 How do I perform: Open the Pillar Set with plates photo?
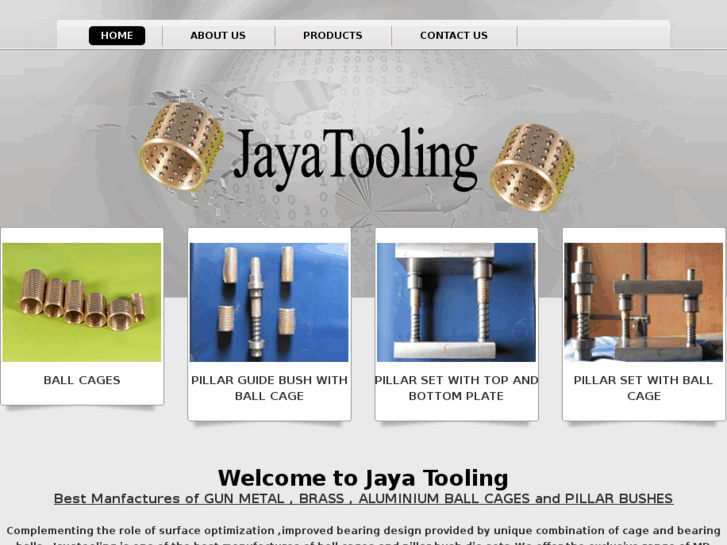click(456, 302)
